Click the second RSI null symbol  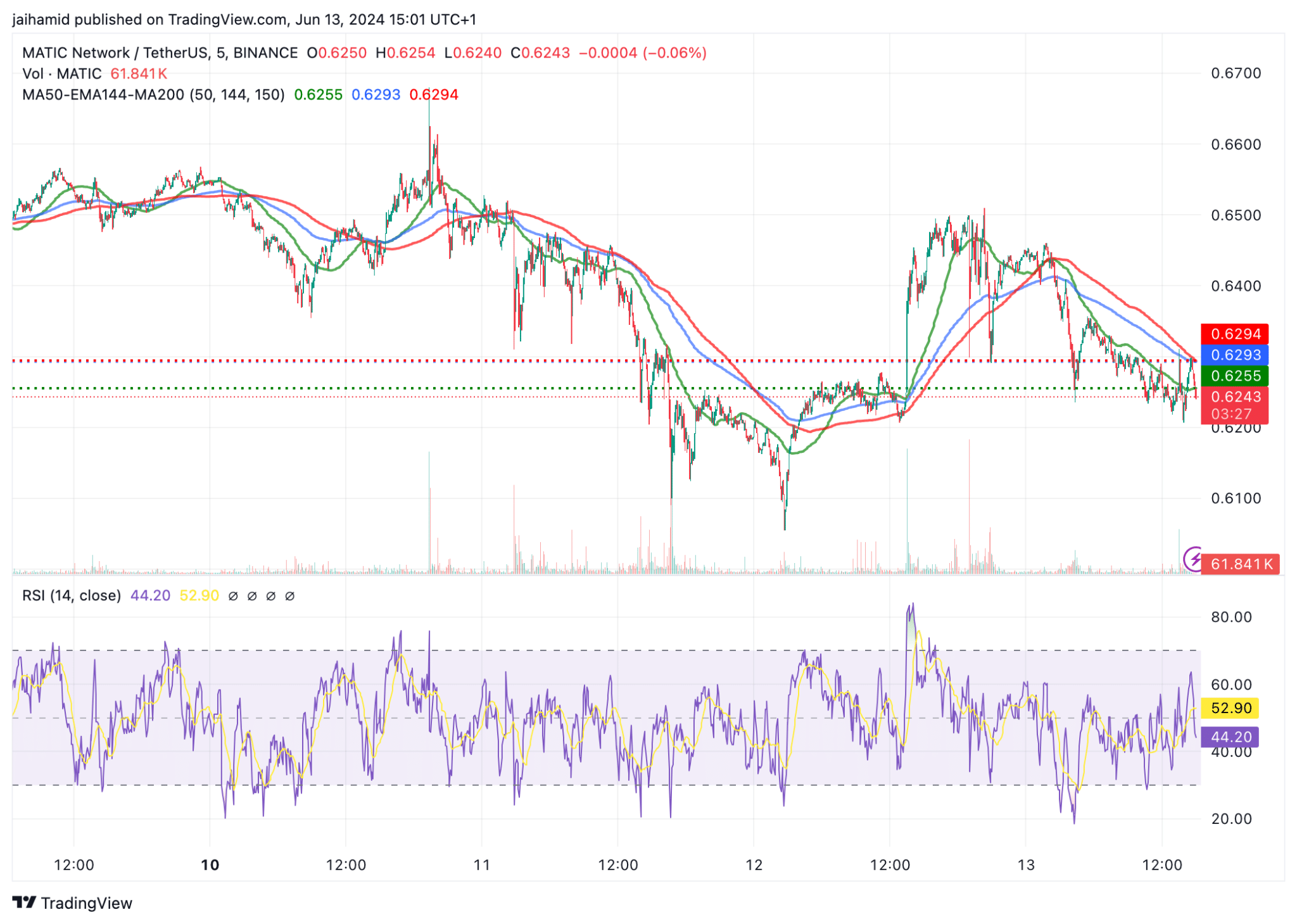(252, 596)
